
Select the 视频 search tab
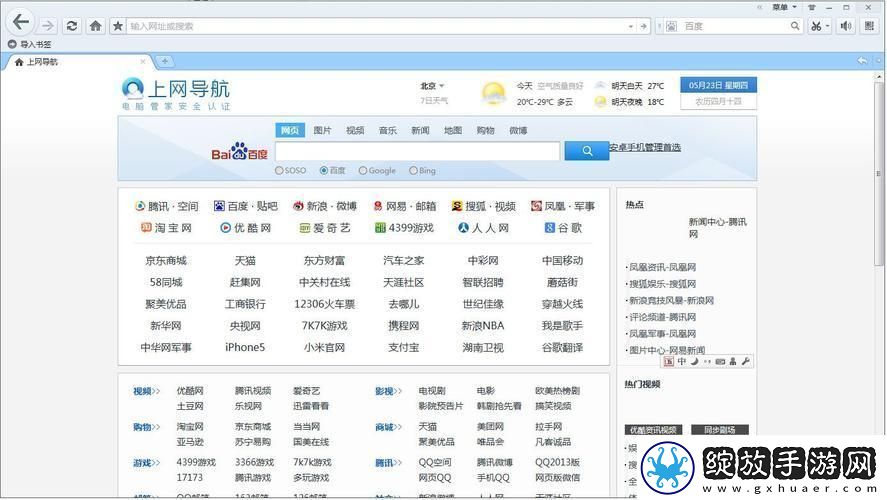click(x=355, y=131)
